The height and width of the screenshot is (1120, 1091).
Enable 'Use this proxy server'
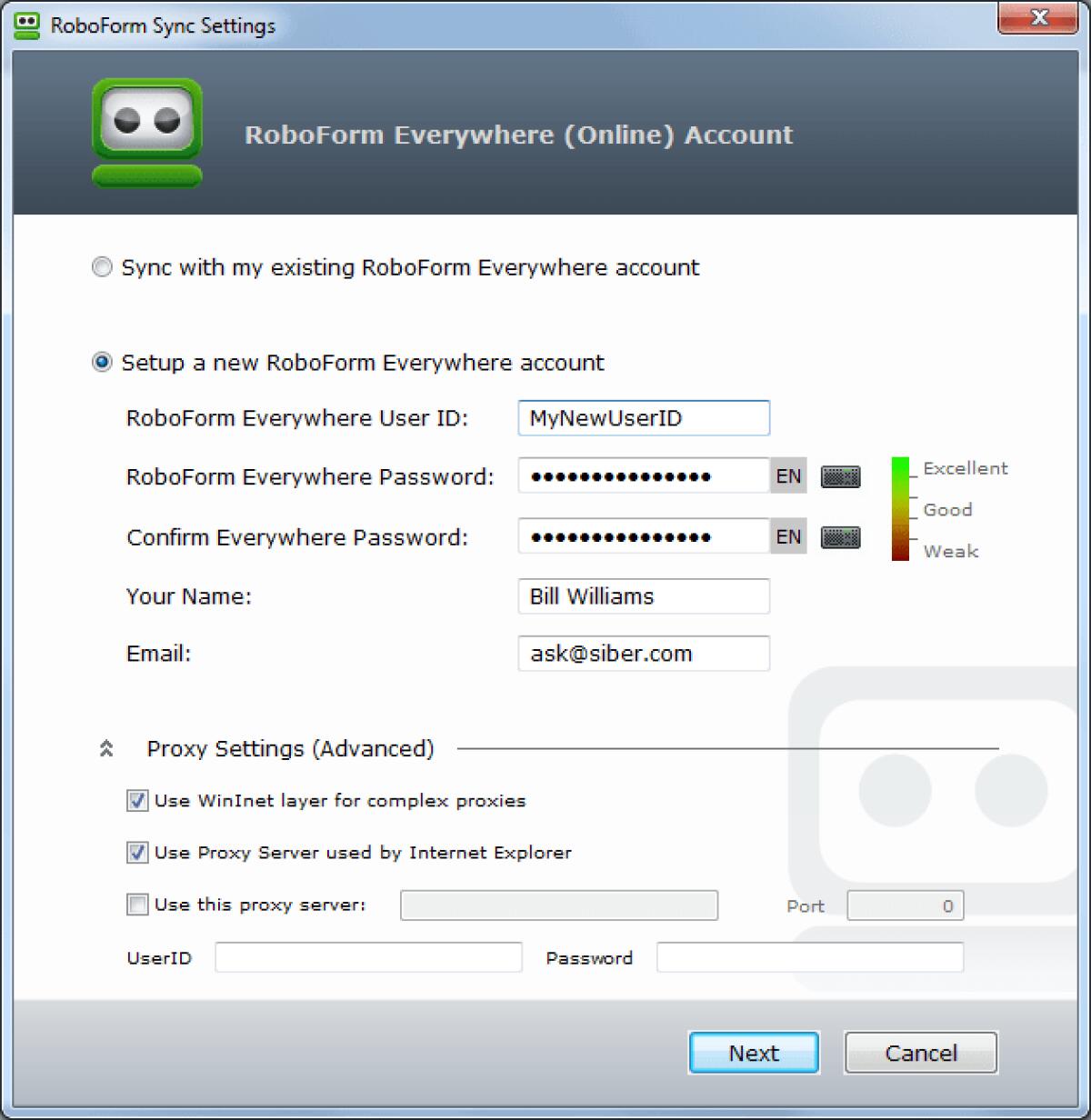[136, 905]
